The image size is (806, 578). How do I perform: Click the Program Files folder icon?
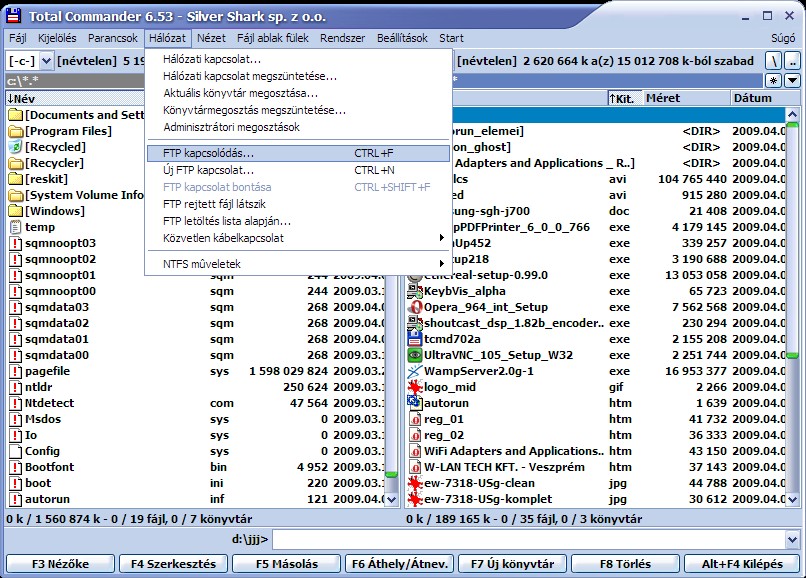click(16, 131)
